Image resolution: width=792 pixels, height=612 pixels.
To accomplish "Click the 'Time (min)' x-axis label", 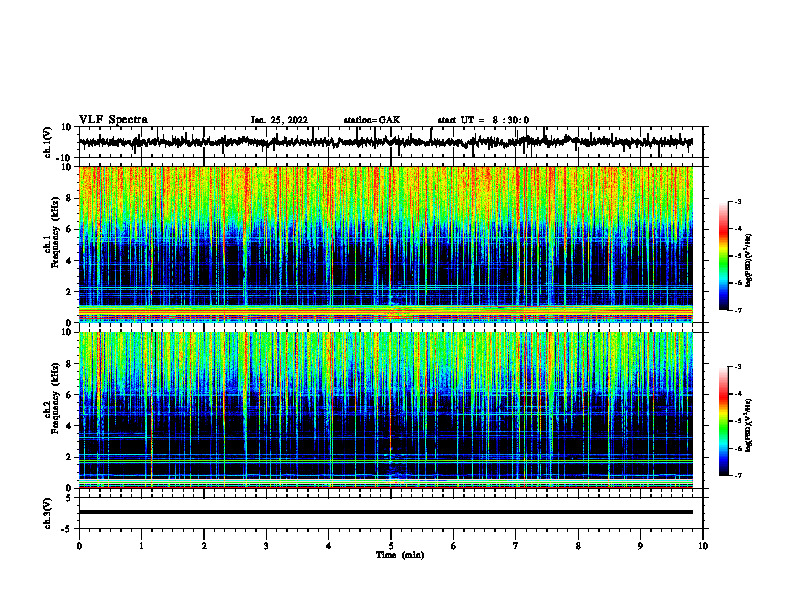I will point(400,555).
